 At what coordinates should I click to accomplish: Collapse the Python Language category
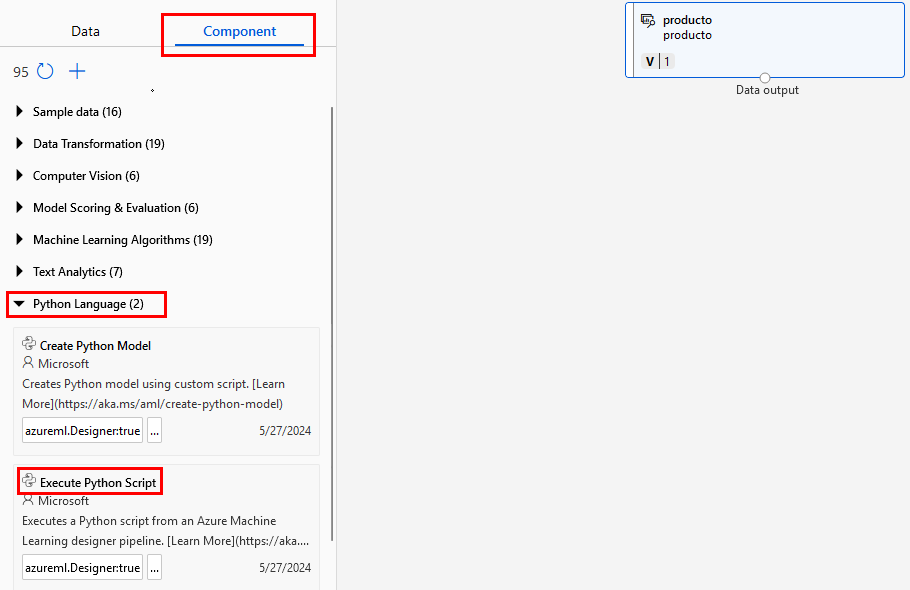point(19,304)
